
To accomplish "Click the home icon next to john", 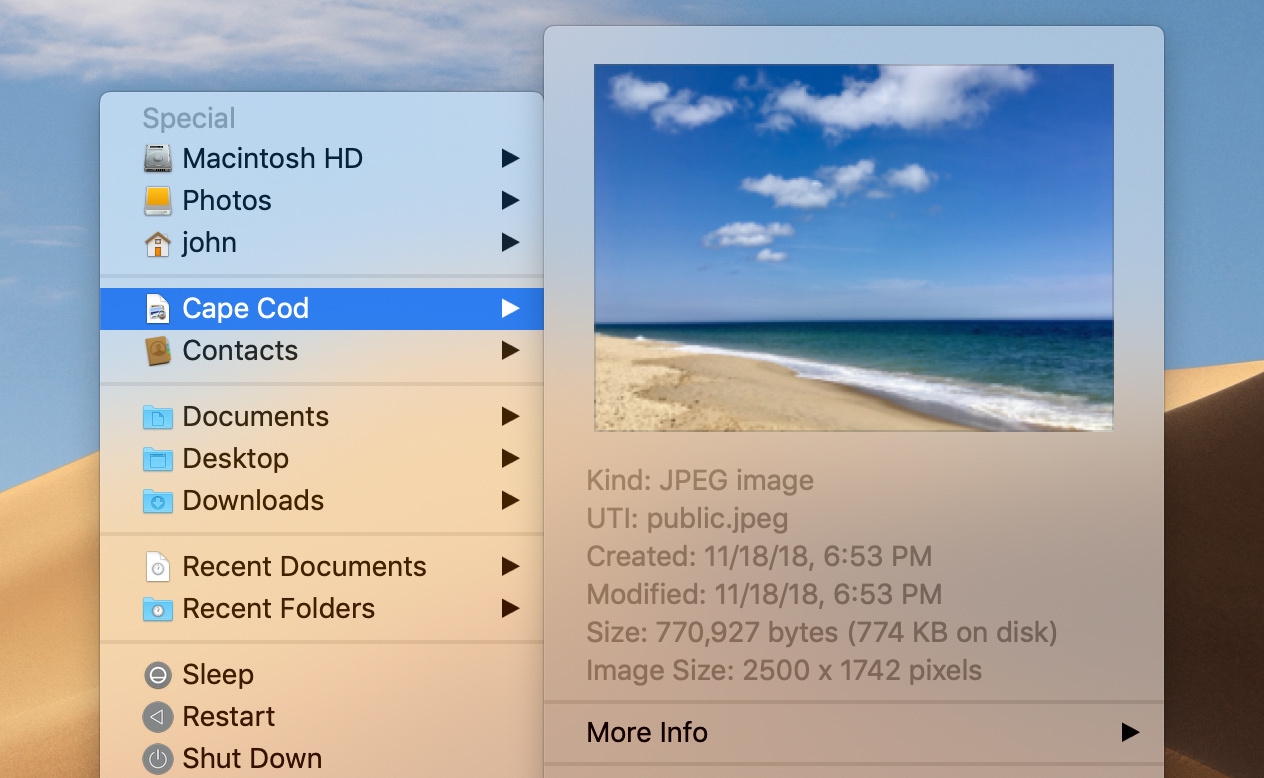I will pos(158,242).
